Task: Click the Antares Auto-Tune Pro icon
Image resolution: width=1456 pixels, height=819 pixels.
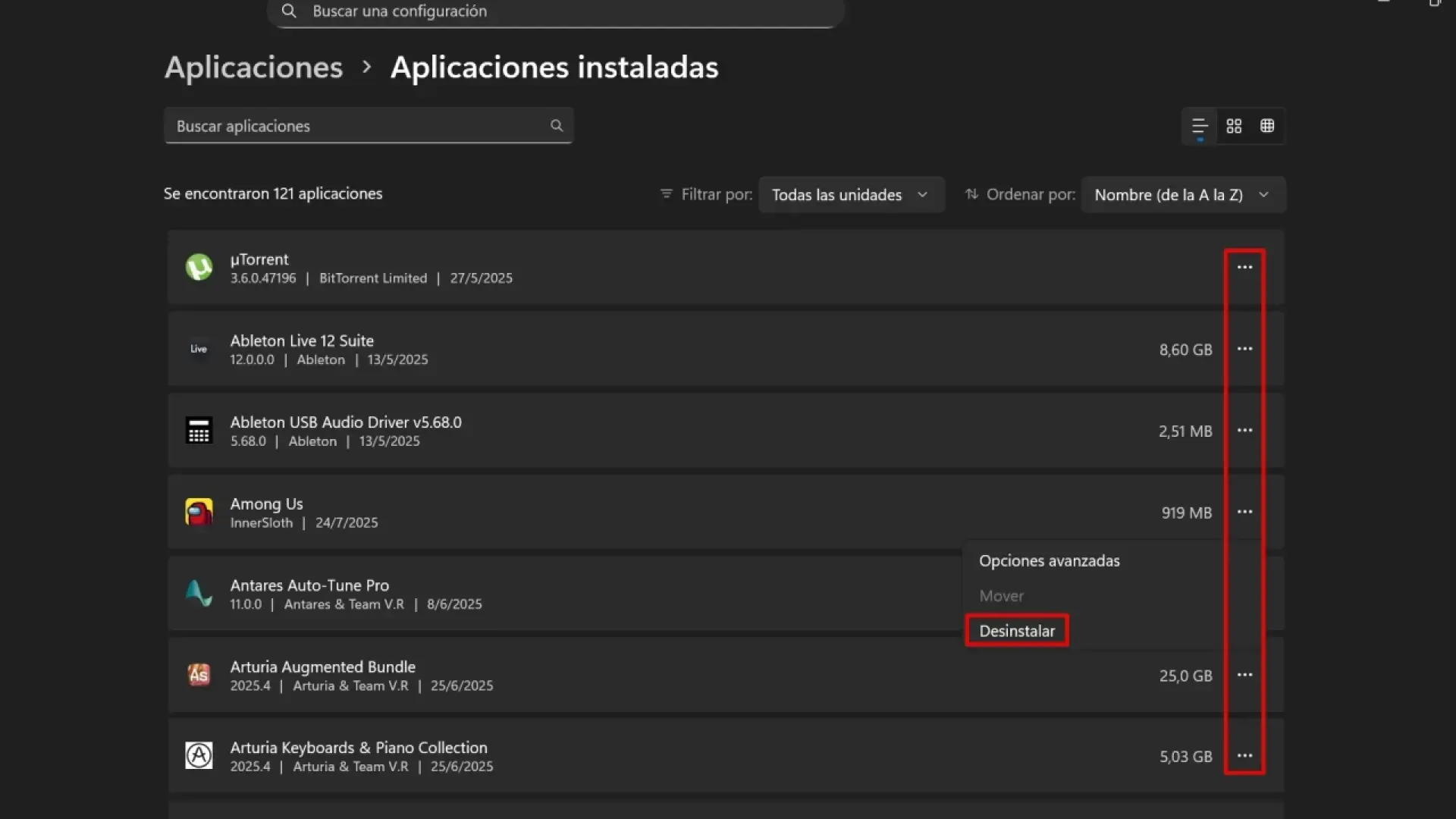Action: (x=199, y=594)
